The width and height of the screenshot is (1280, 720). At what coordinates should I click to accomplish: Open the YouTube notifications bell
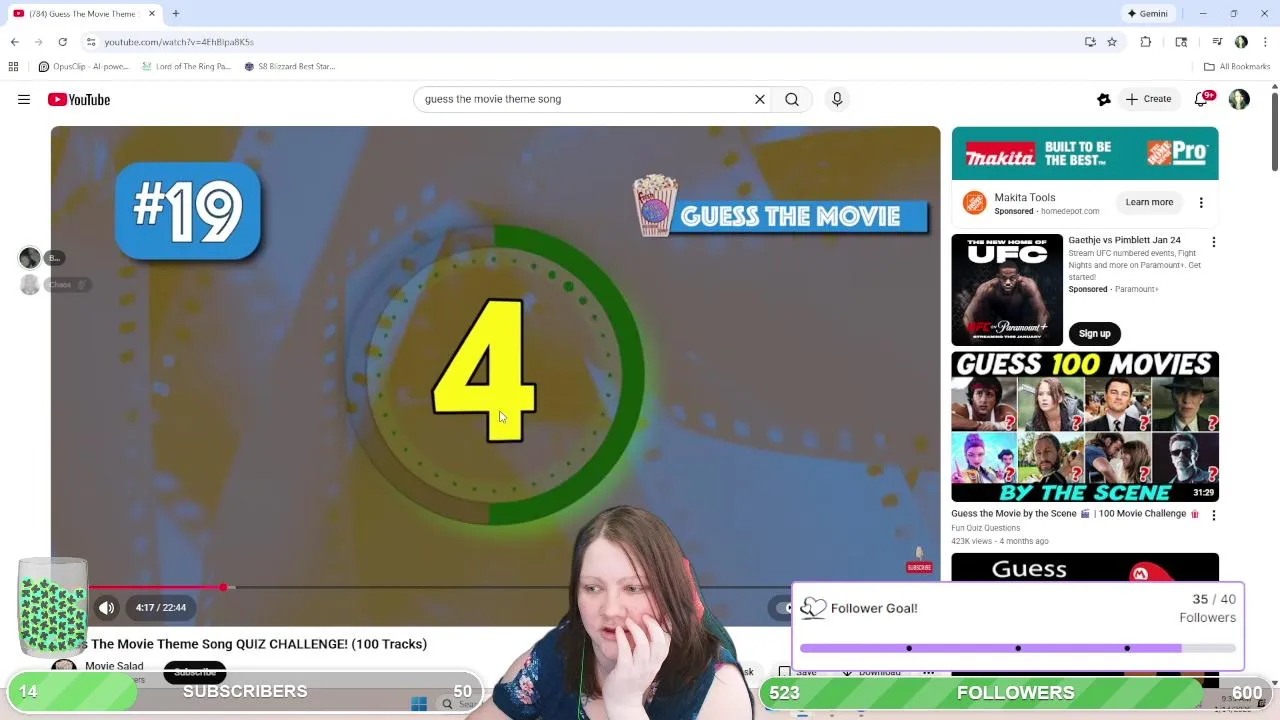point(1202,99)
